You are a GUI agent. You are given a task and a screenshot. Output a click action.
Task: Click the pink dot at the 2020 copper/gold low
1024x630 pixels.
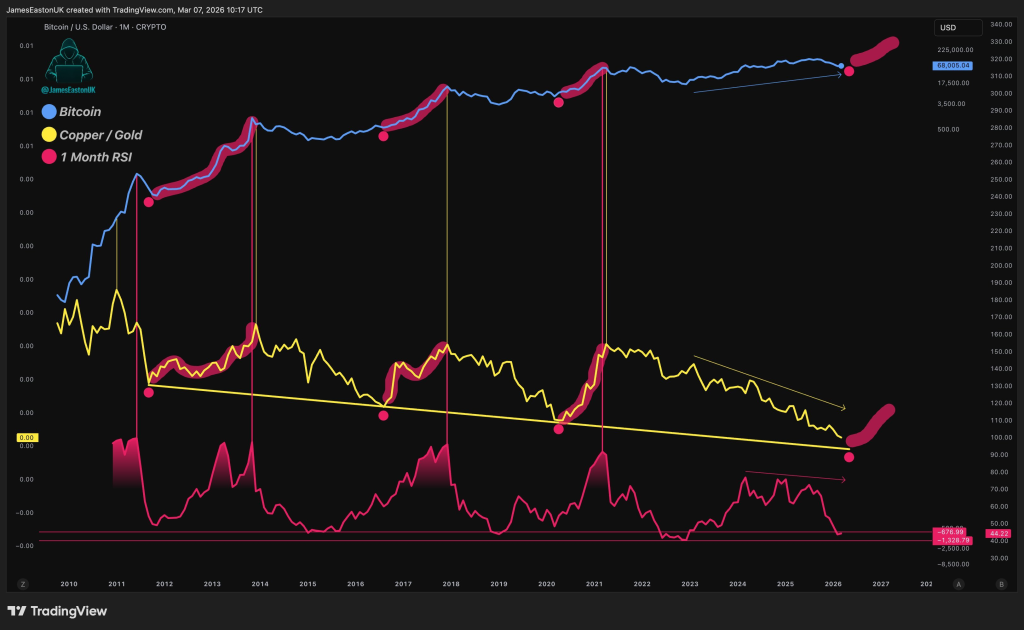click(559, 429)
